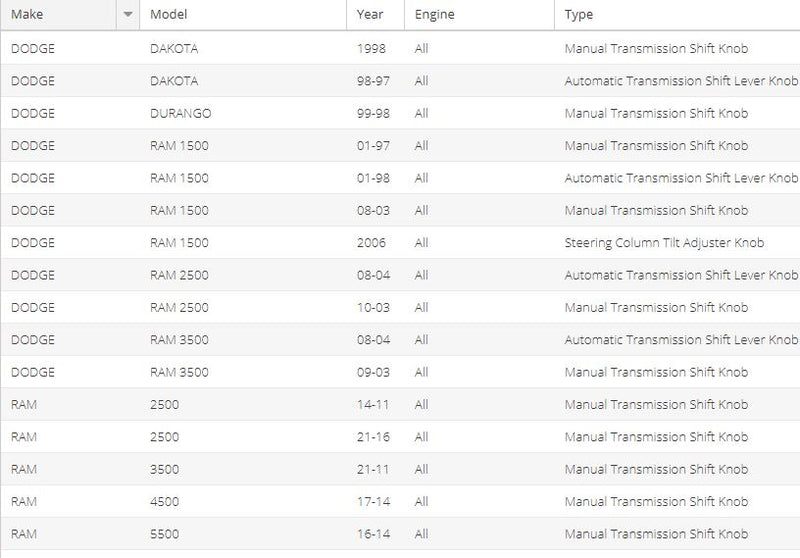Select the RAM 1500 01-98 year cell
This screenshot has height=558, width=800.
(373, 178)
